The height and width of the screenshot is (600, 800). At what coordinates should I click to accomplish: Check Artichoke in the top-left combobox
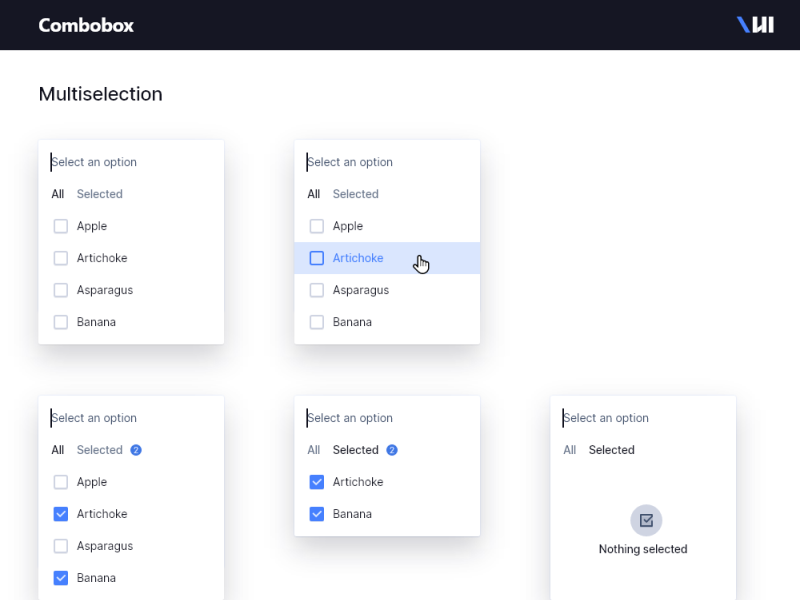click(61, 258)
